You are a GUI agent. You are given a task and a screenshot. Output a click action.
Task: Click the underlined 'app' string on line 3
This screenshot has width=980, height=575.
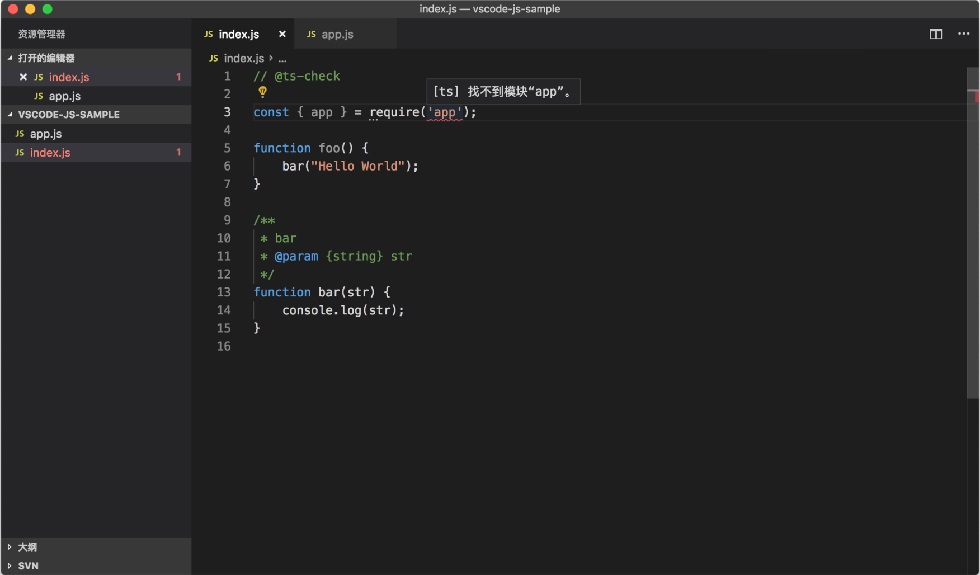[444, 112]
